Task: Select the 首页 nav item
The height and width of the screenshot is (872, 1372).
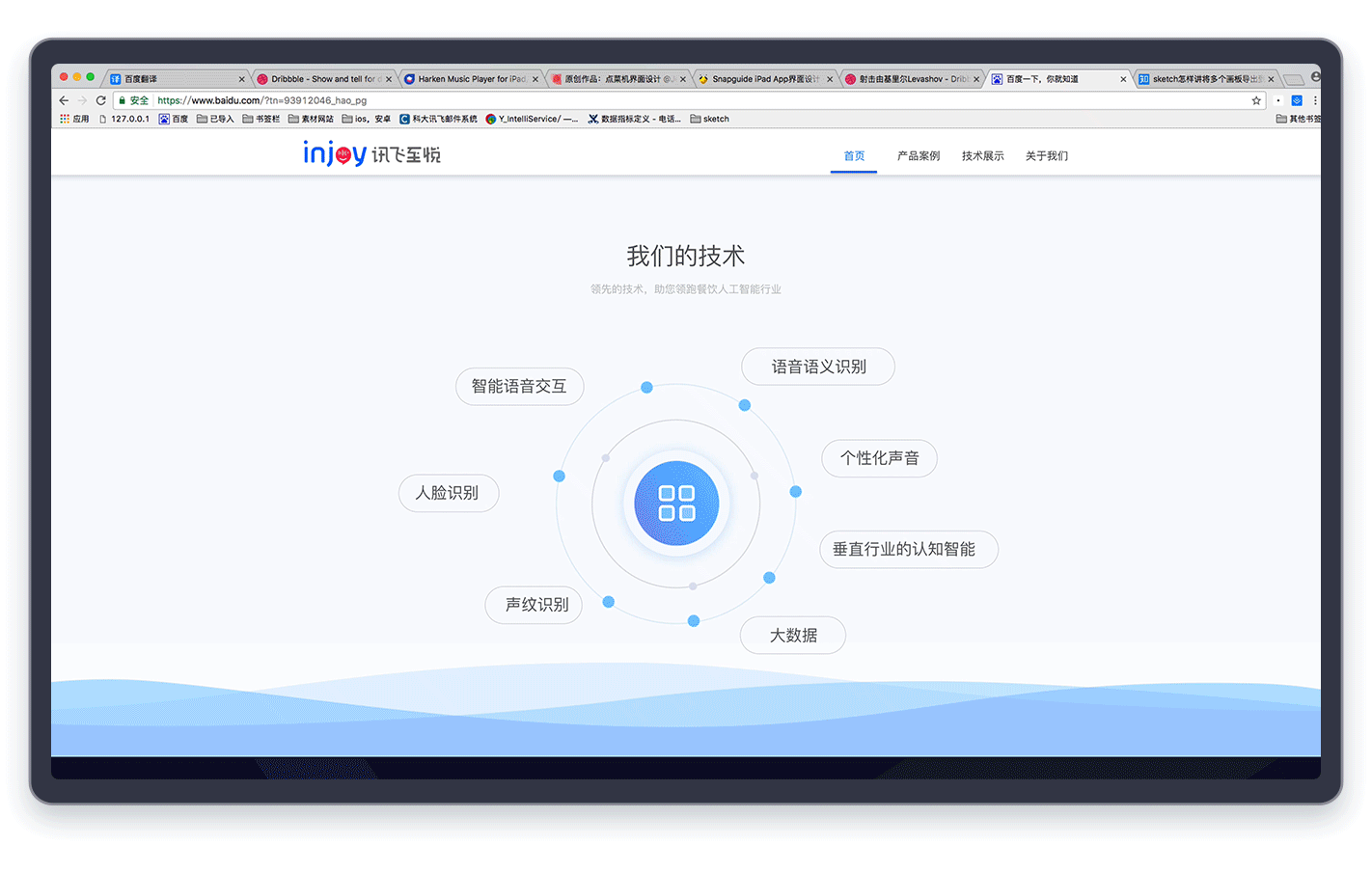Action: (854, 155)
